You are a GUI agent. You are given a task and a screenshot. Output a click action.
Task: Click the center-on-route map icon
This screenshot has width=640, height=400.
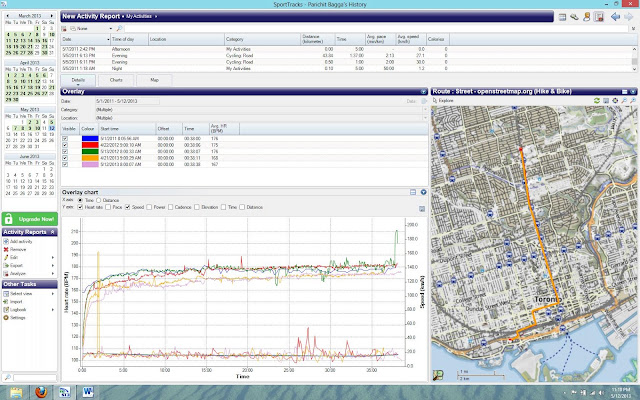pos(615,100)
